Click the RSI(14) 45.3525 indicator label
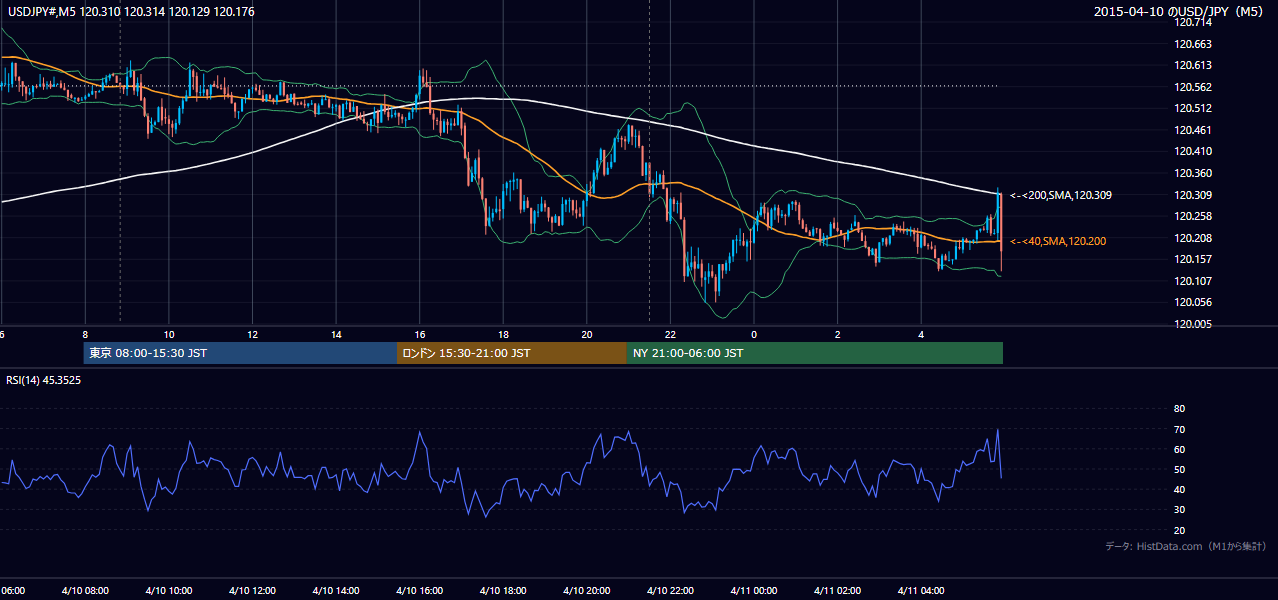Screen dimensions: 1278x600 [x=43, y=380]
